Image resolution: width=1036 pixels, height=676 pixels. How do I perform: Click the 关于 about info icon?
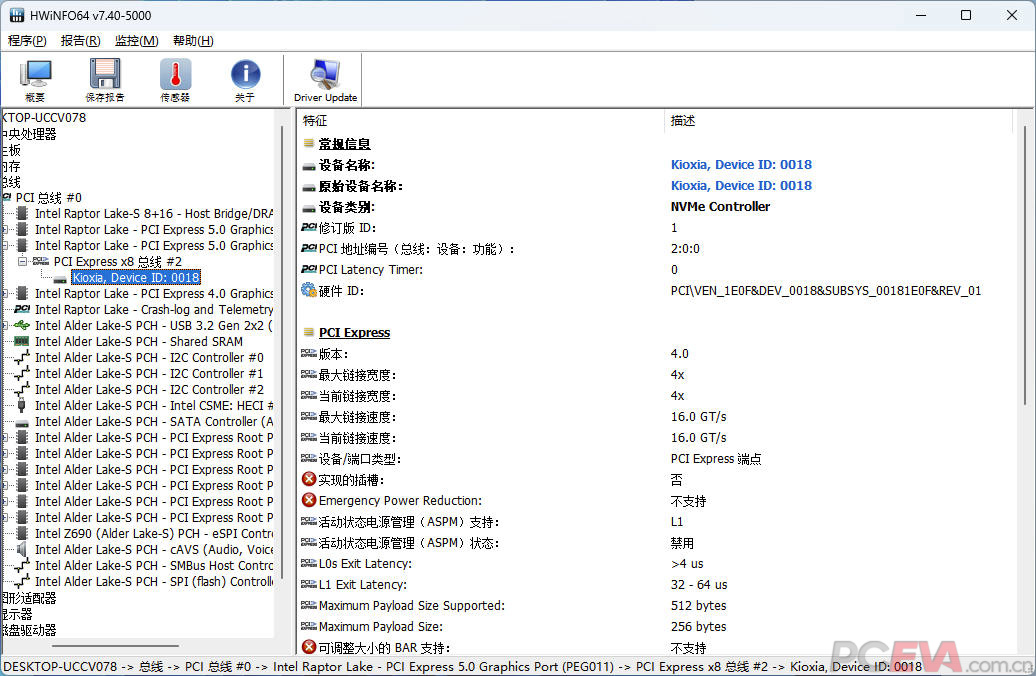click(243, 78)
